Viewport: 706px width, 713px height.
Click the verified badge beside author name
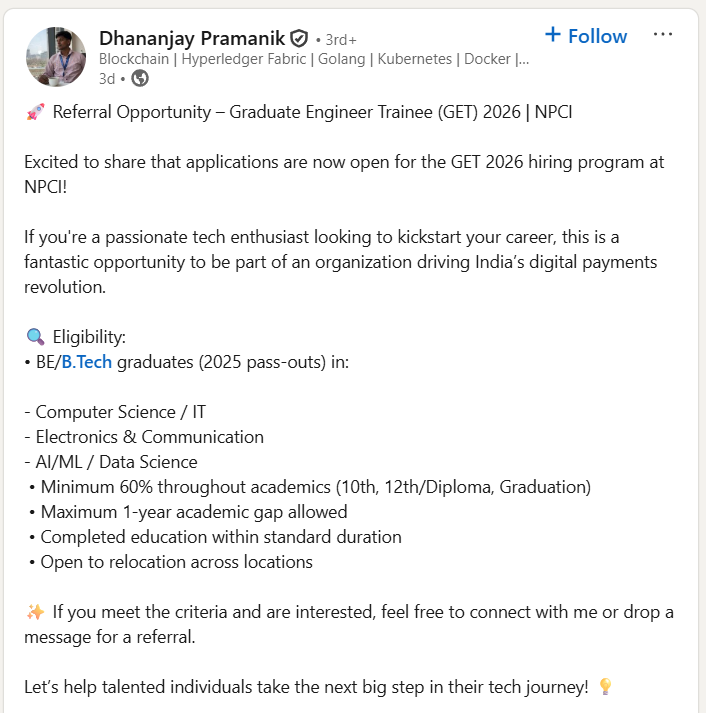[299, 39]
